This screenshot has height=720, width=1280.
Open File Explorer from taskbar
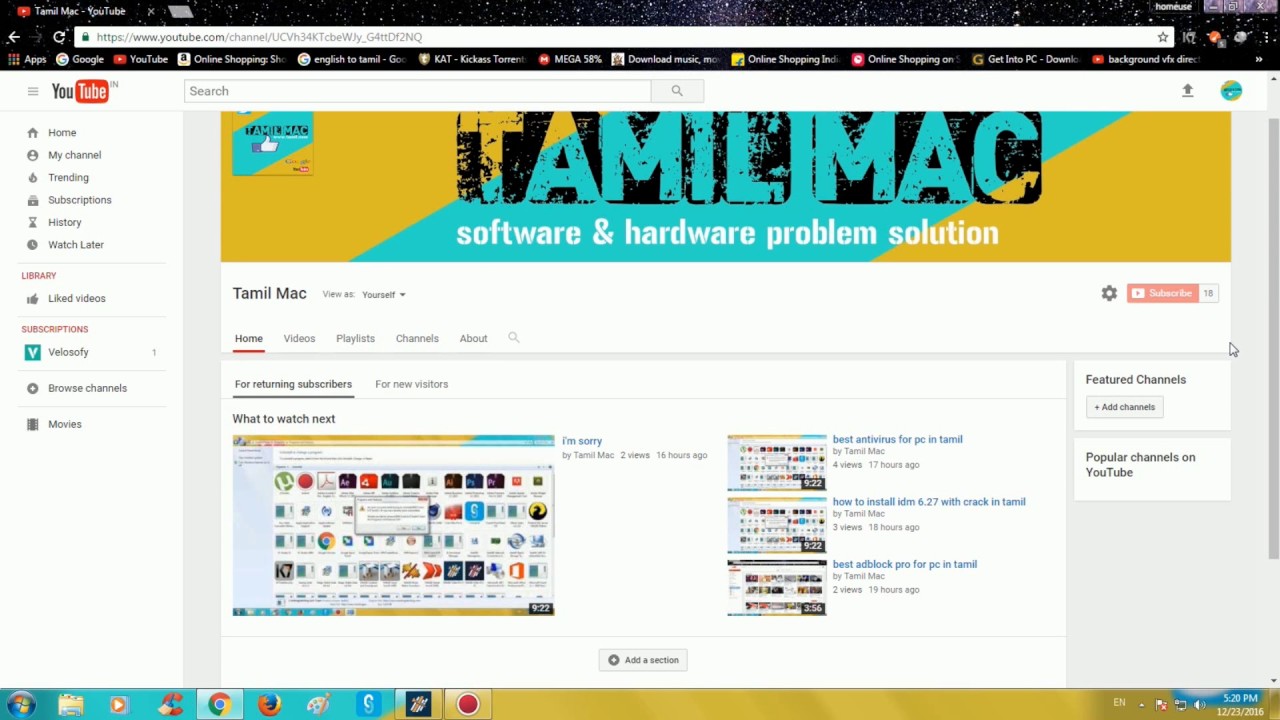tap(70, 704)
